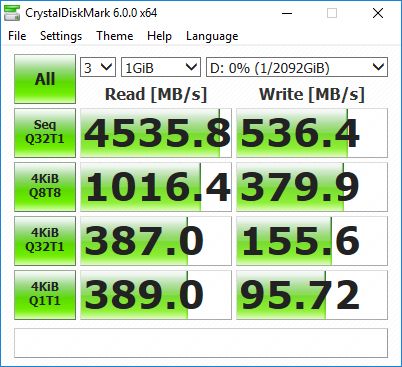Click the Seq write result 536.4

(312, 133)
